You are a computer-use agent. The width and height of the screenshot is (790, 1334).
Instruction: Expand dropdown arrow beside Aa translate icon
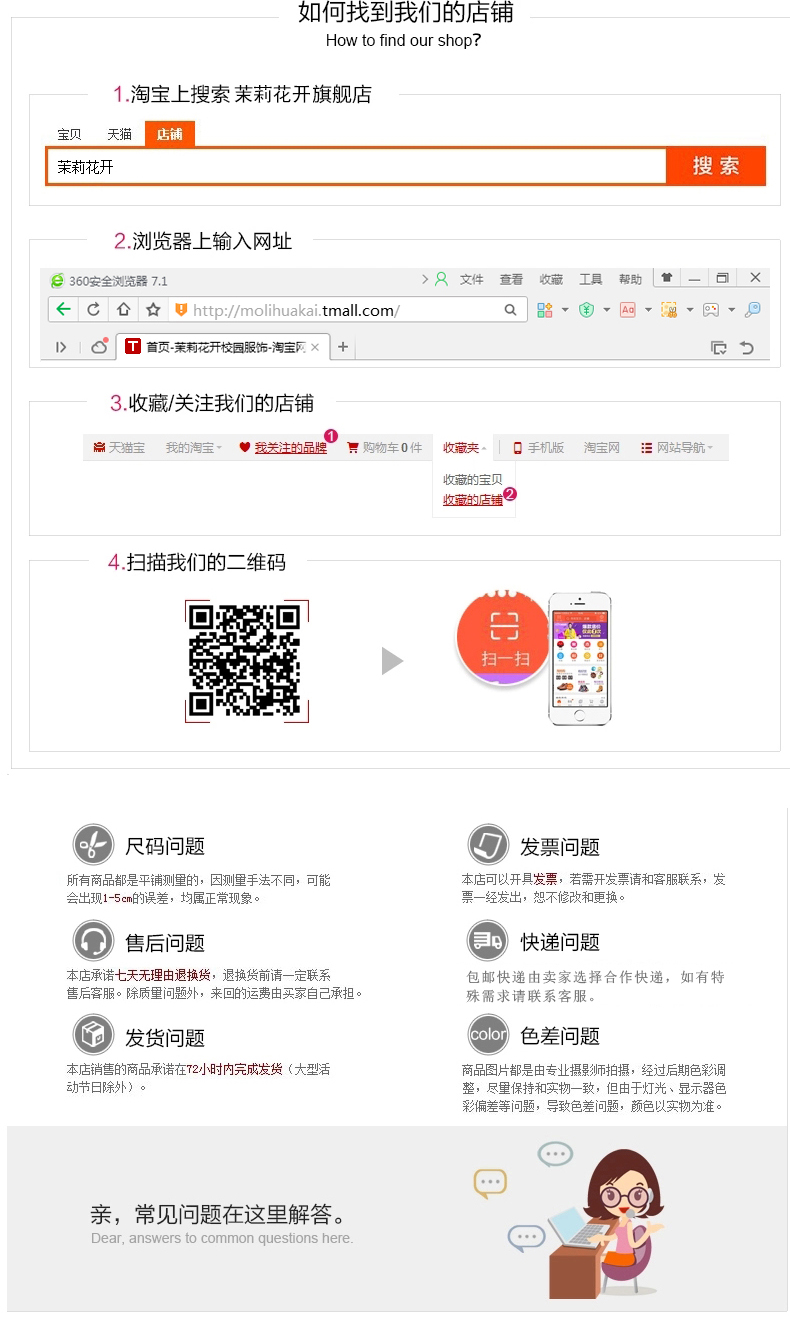coord(648,310)
